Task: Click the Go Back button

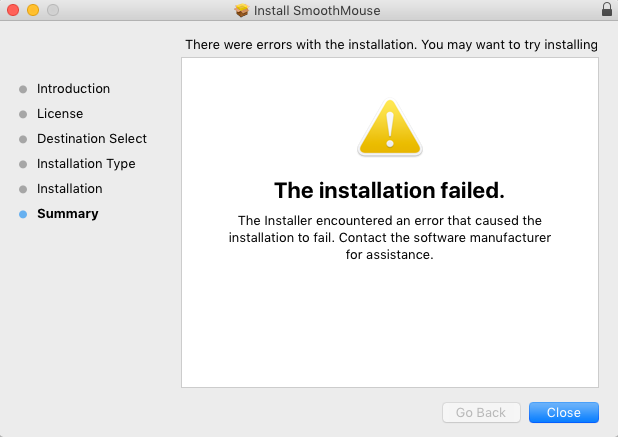Action: click(481, 412)
